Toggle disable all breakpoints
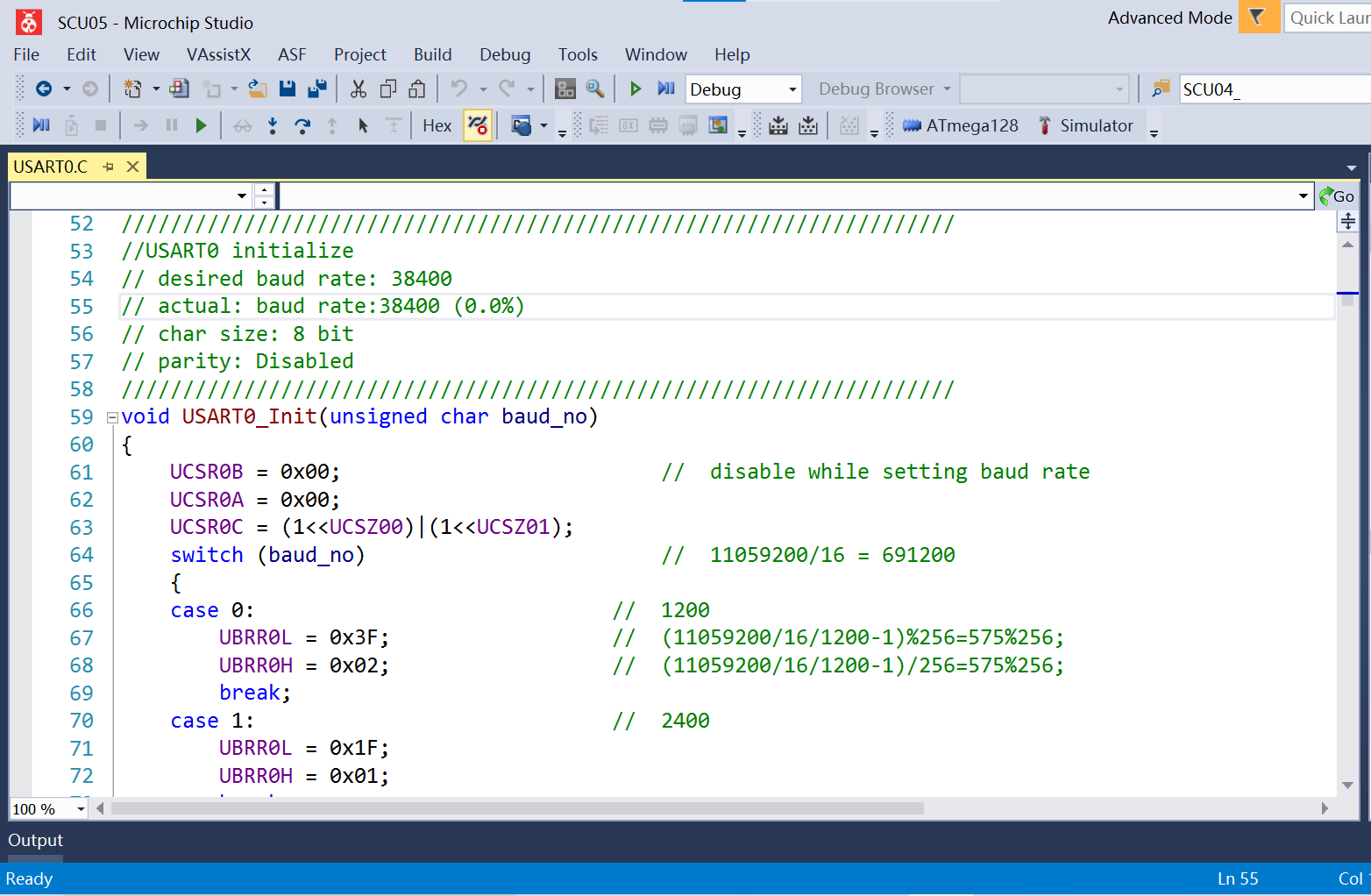 pyautogui.click(x=478, y=125)
